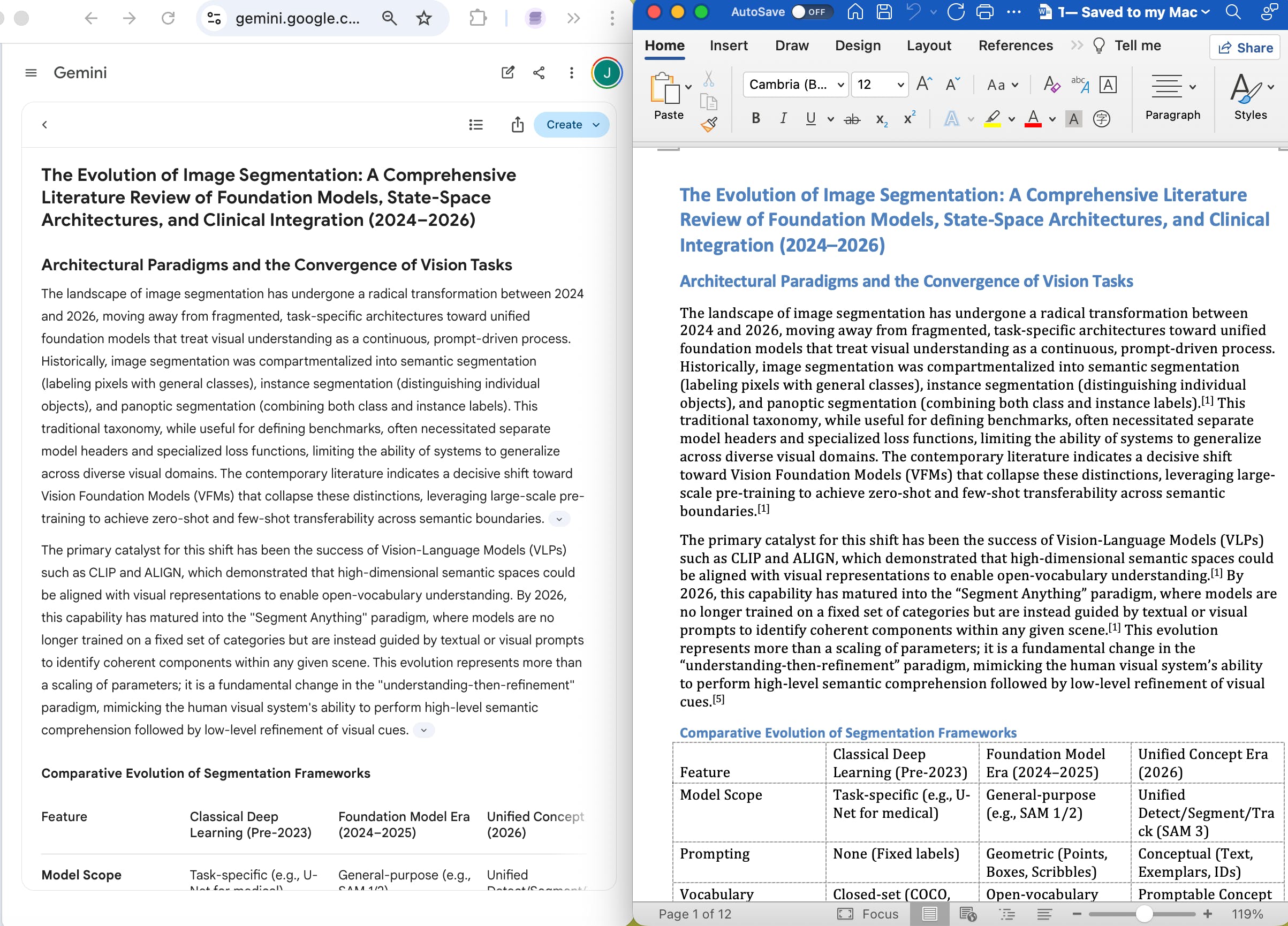Click the Word save icon

tap(884, 12)
